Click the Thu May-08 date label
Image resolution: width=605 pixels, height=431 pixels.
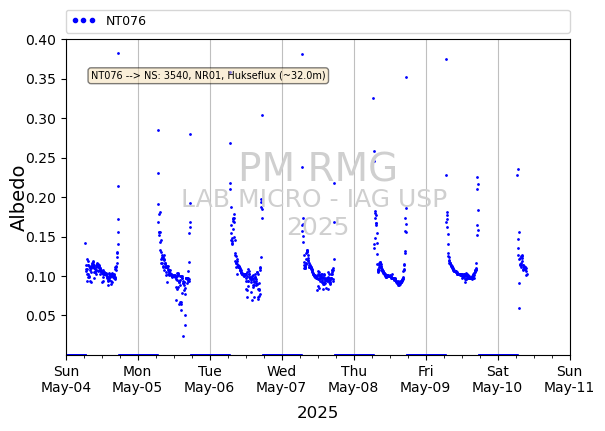tap(353, 379)
